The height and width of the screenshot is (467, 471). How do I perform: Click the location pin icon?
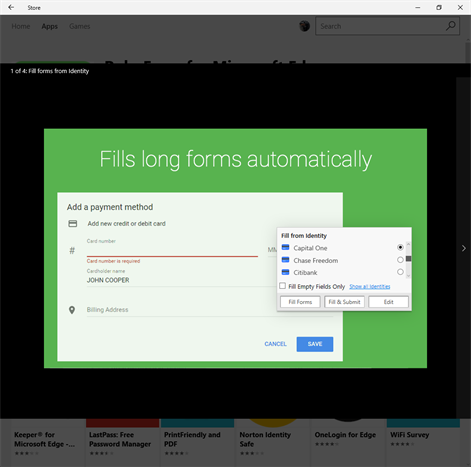[72, 310]
